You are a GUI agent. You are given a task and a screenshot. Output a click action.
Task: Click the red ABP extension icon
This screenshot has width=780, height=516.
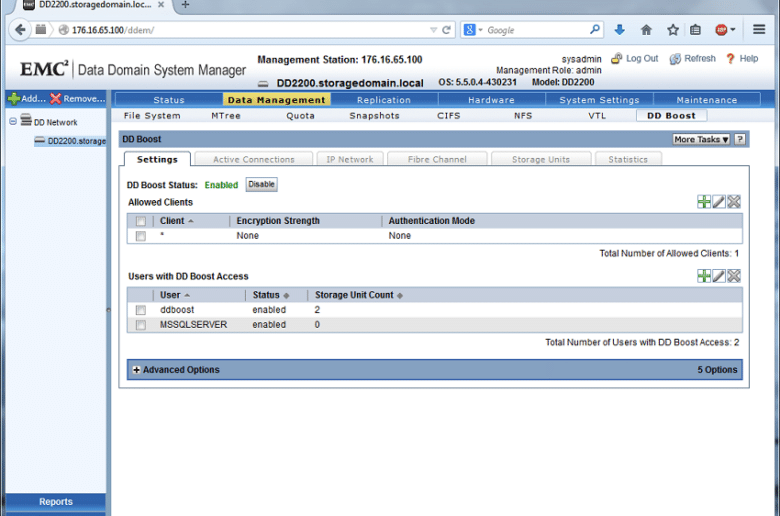click(721, 30)
